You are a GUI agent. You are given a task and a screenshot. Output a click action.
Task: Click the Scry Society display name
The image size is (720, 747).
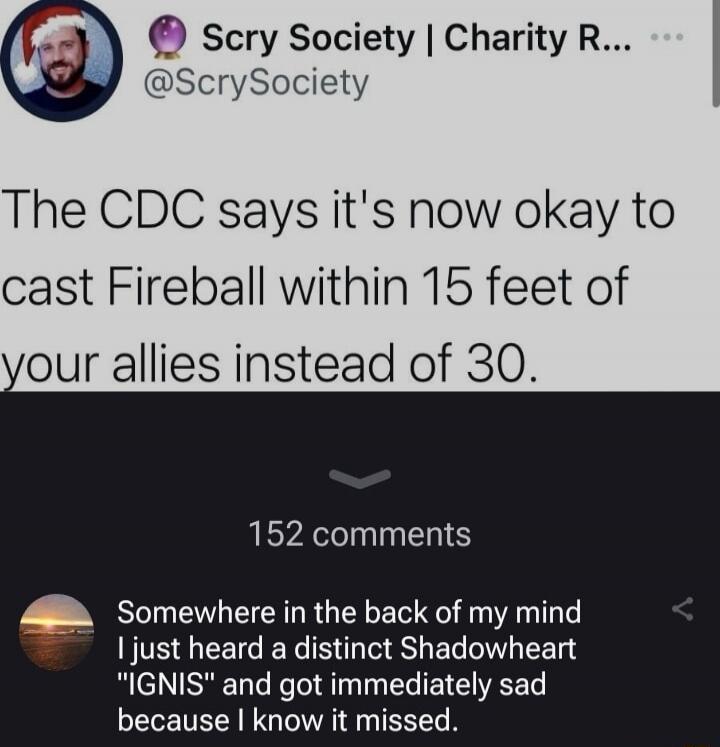coord(308,38)
